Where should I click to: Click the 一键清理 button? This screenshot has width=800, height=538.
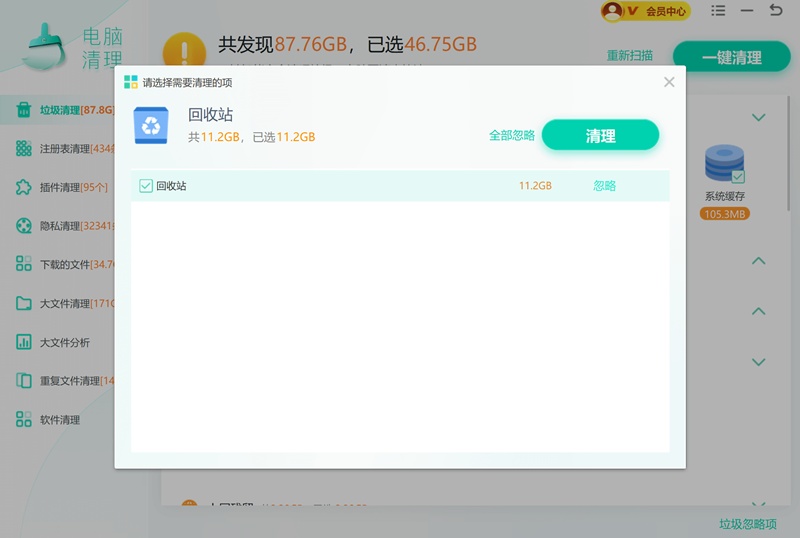(732, 57)
